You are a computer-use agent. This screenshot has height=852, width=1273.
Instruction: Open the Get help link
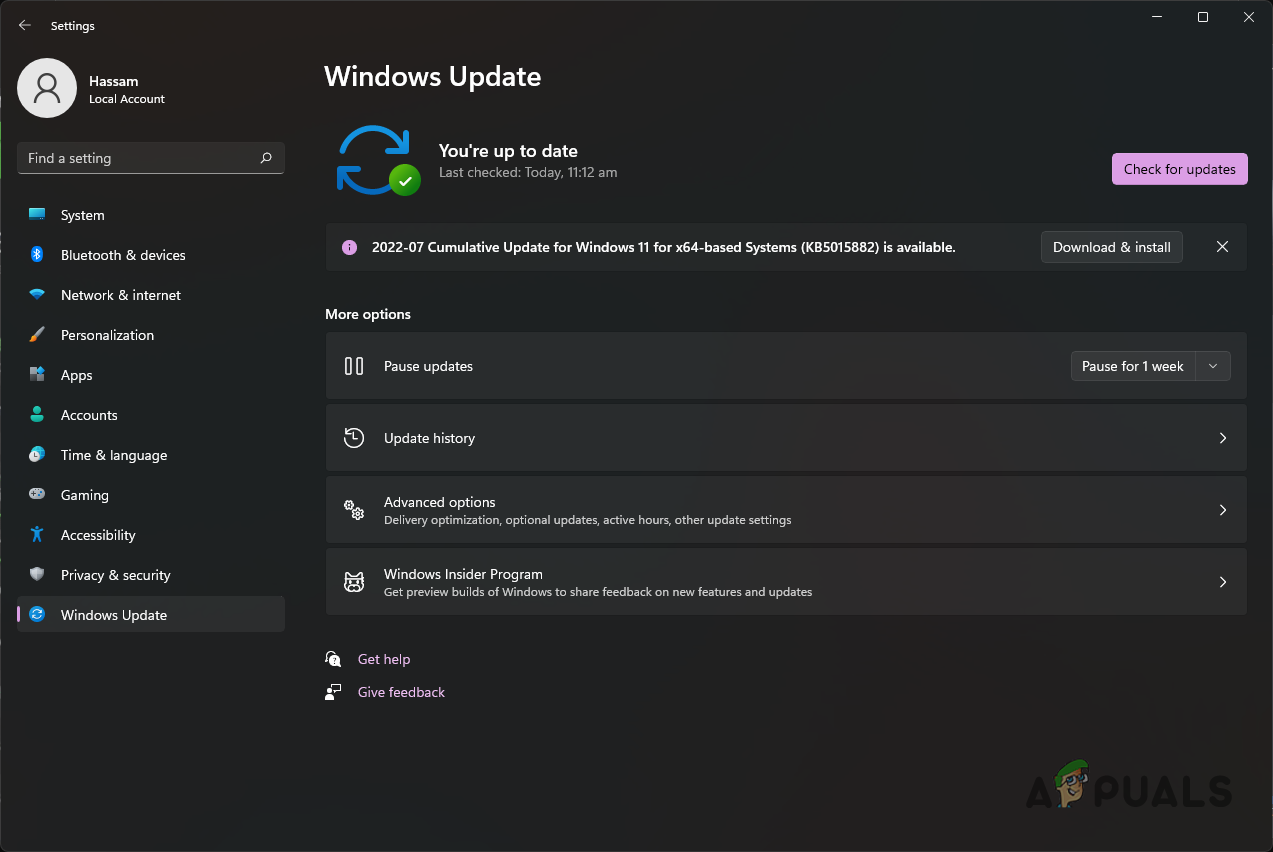[x=384, y=659]
